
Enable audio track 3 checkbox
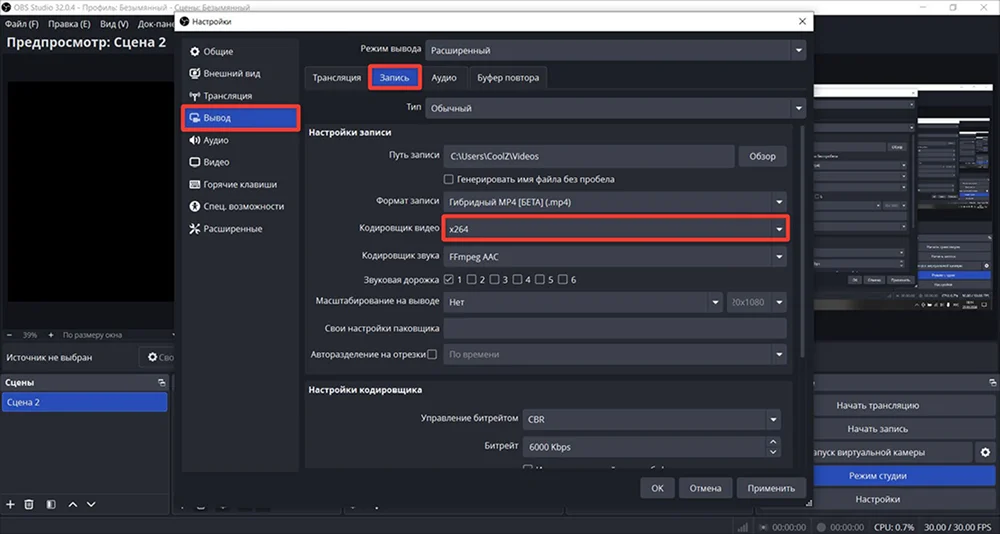494,279
